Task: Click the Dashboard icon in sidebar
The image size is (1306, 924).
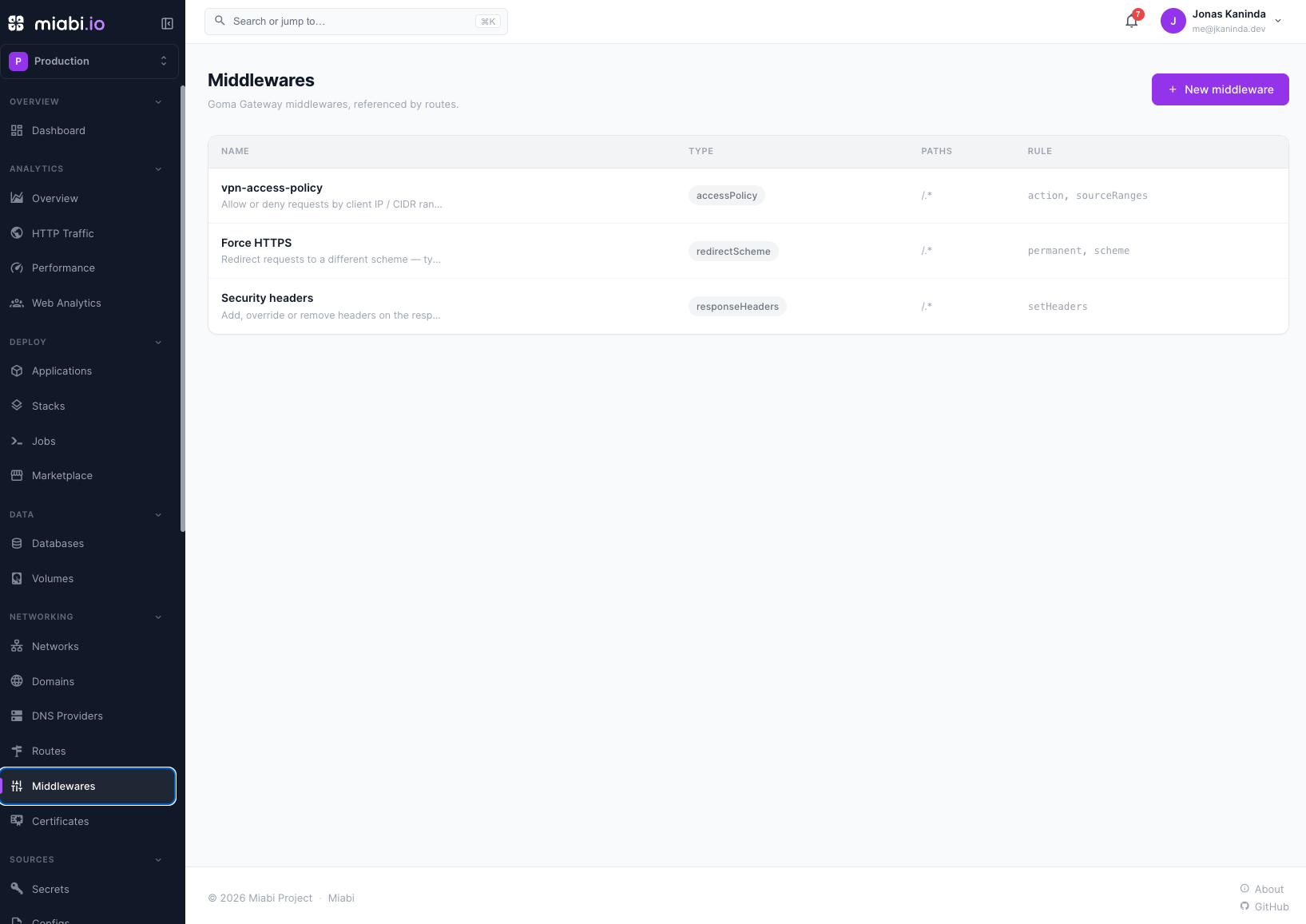Action: click(x=17, y=130)
